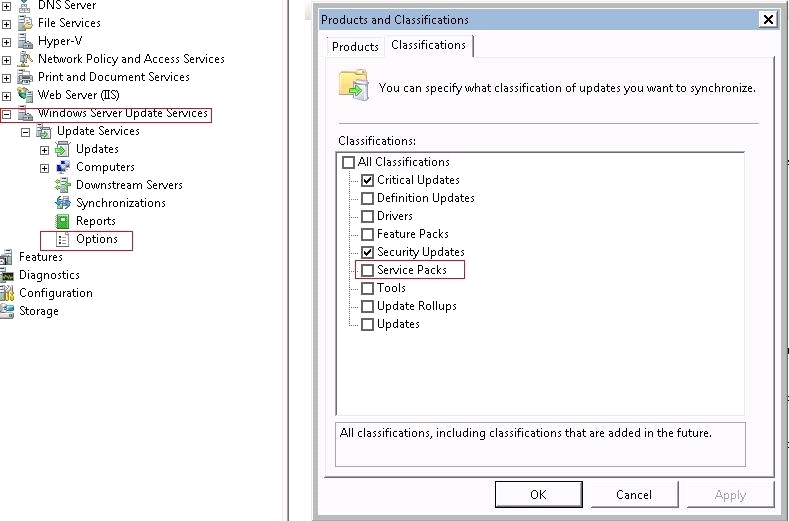Collapse the Update Services node
The image size is (789, 521).
click(x=25, y=133)
